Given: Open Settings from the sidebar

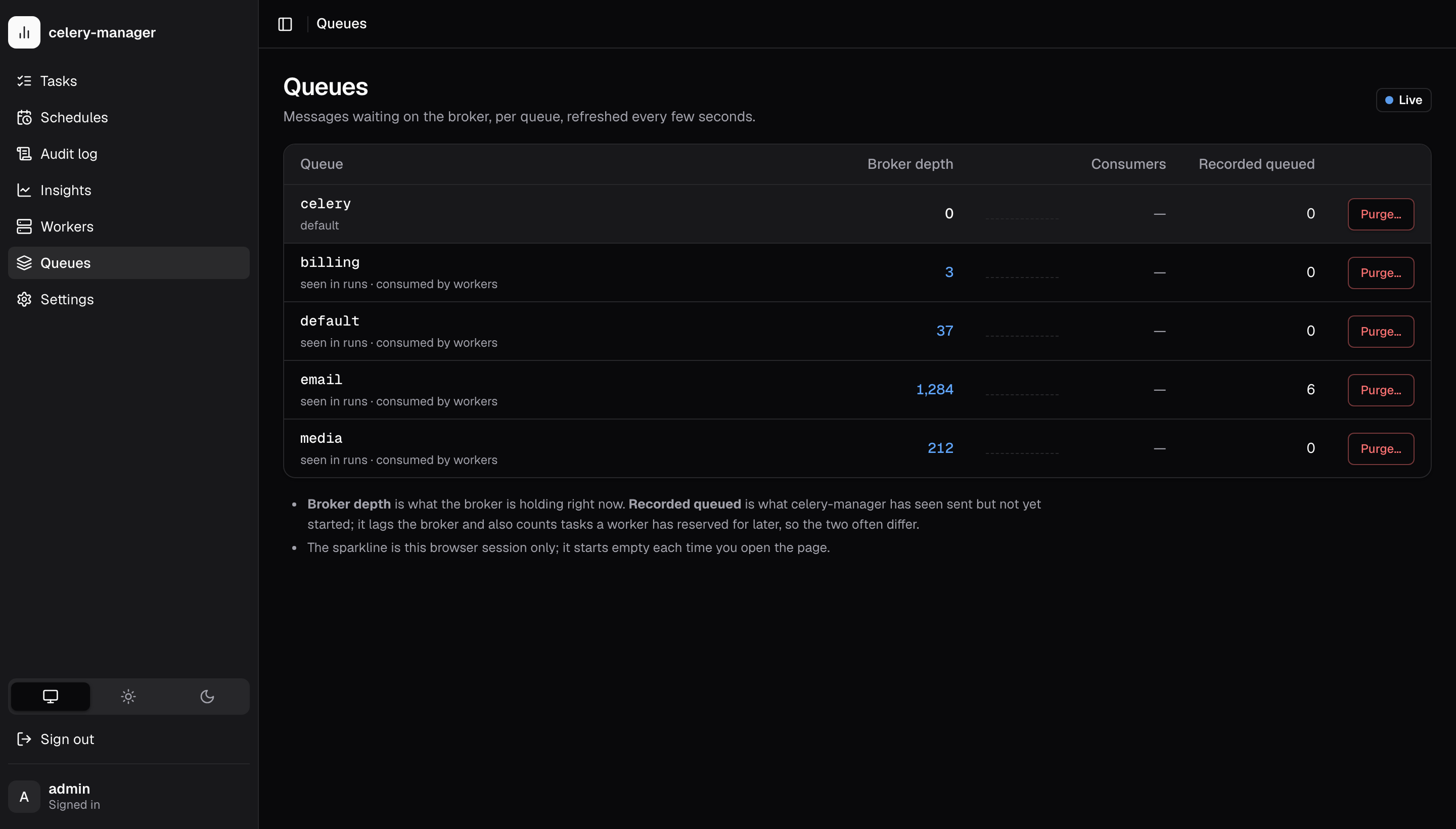Looking at the screenshot, I should point(129,299).
